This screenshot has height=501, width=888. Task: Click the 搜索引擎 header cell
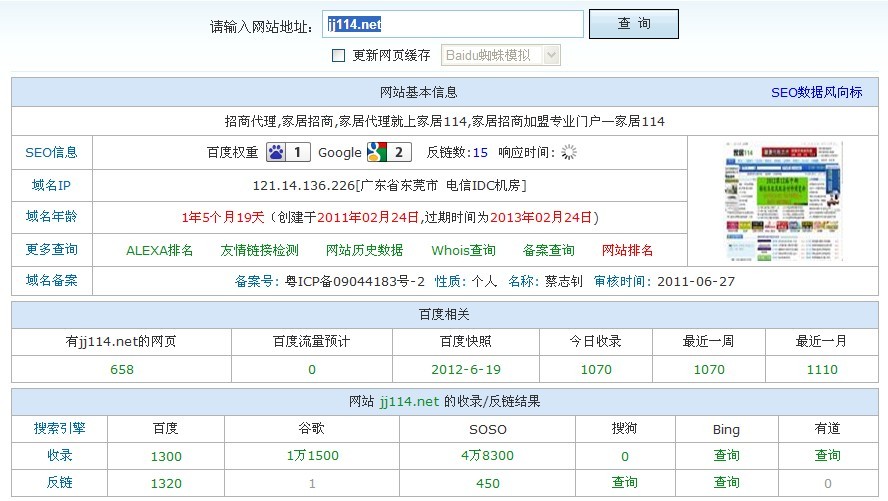coord(59,429)
